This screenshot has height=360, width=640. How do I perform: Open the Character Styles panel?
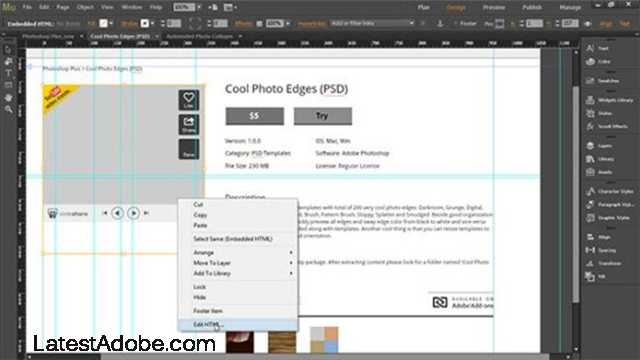pos(610,191)
